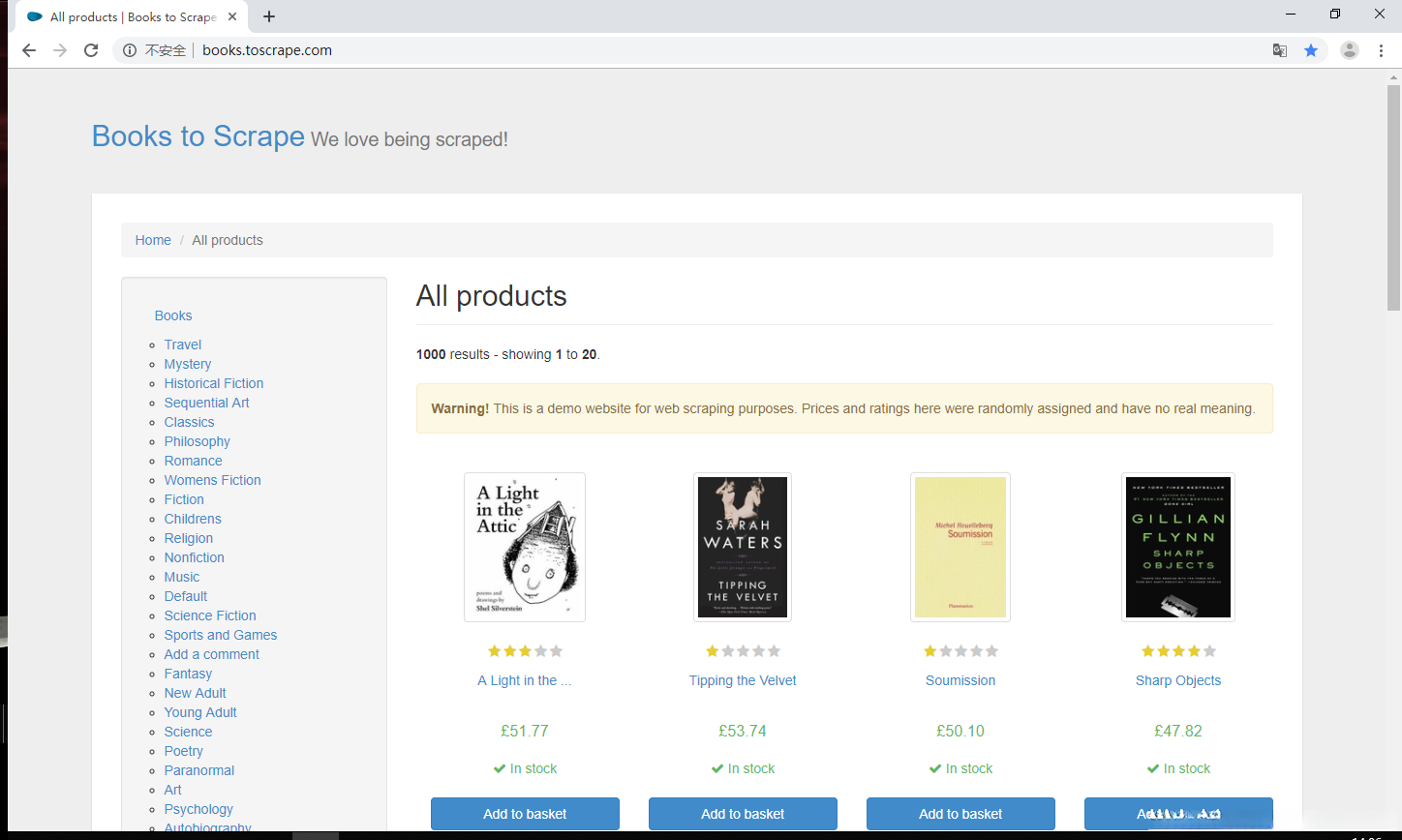Click the £51.77 price text
This screenshot has height=840, width=1402.
point(525,731)
